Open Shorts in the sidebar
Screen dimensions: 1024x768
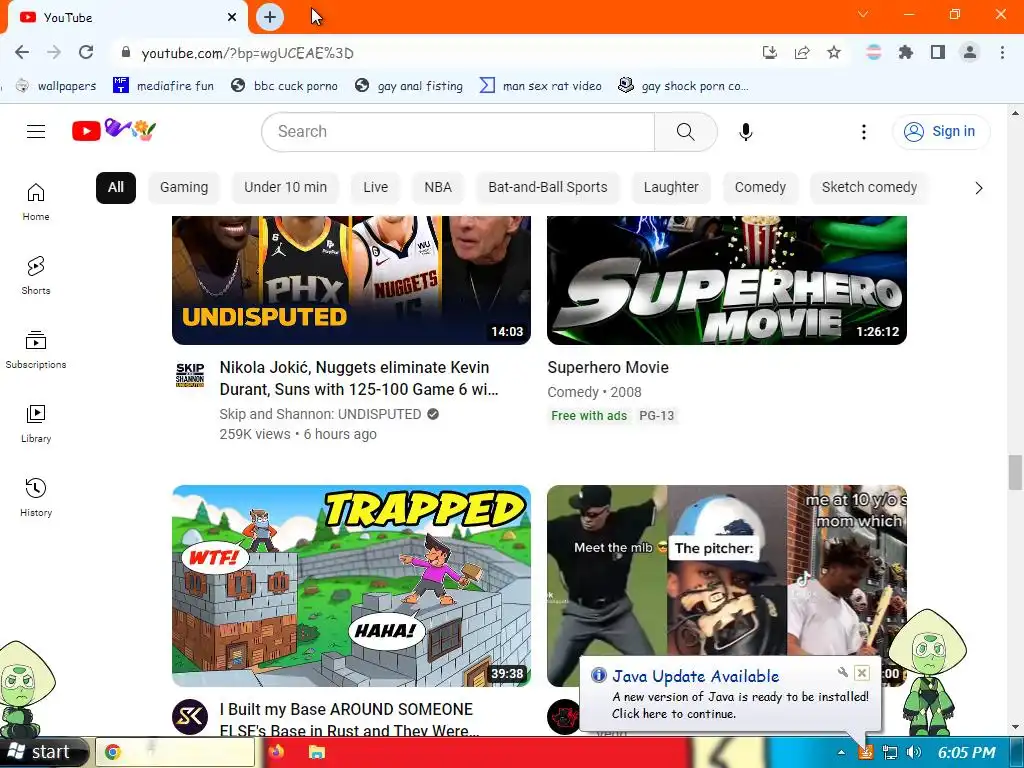pyautogui.click(x=36, y=276)
